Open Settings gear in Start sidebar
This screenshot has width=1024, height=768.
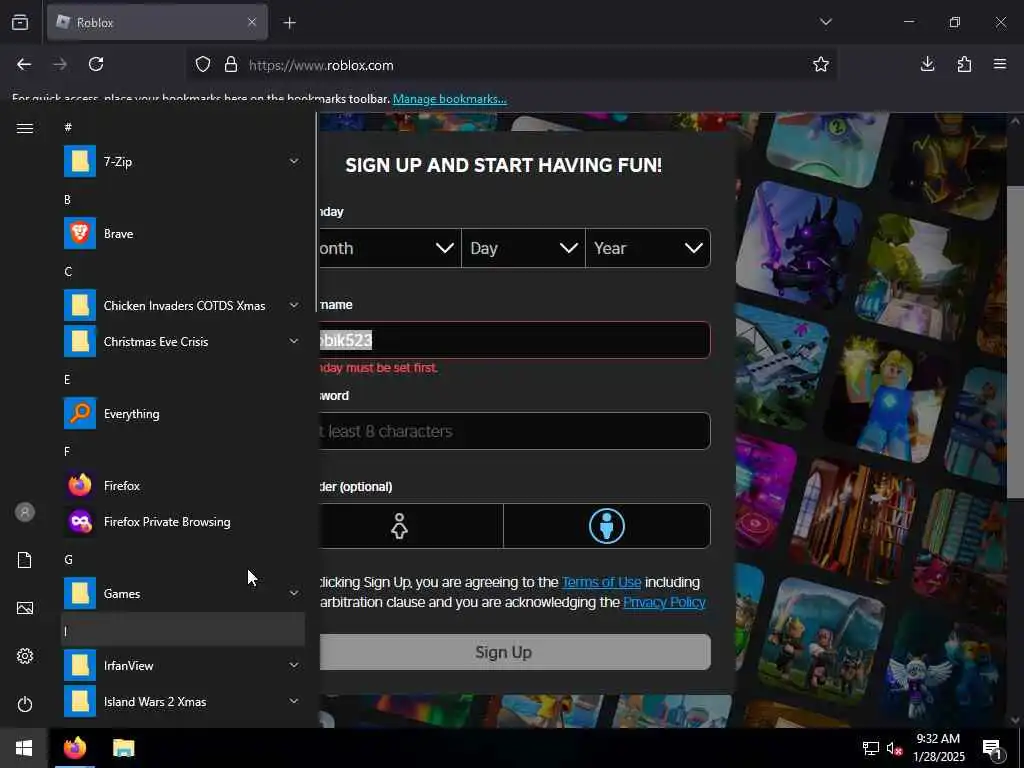point(25,656)
